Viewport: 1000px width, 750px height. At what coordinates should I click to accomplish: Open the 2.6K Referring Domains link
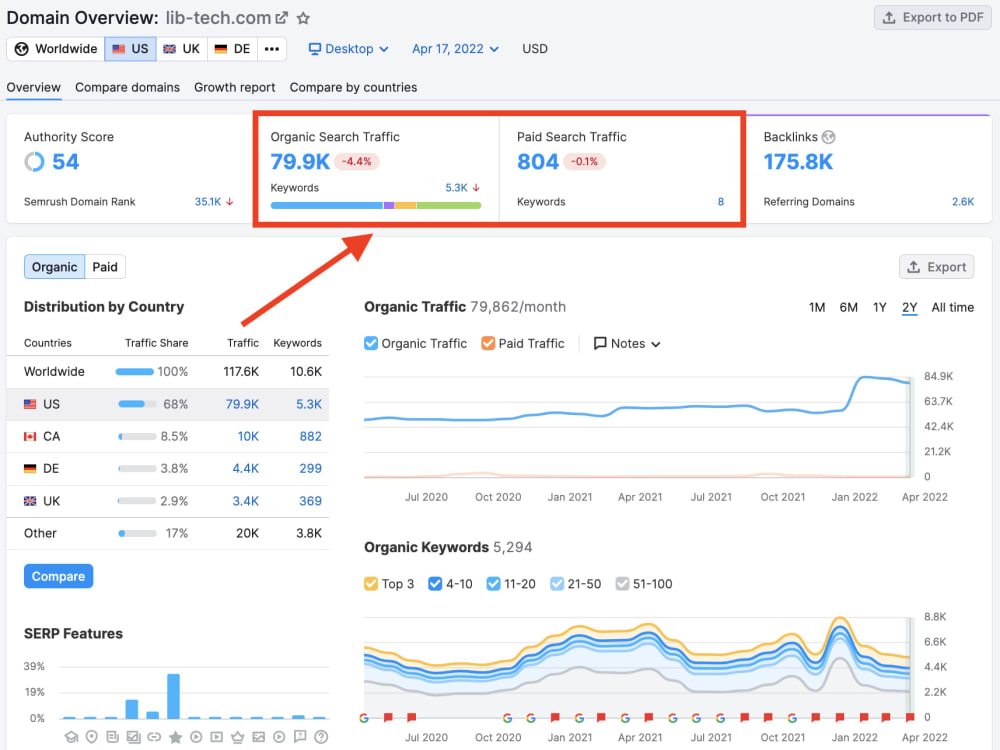(962, 202)
